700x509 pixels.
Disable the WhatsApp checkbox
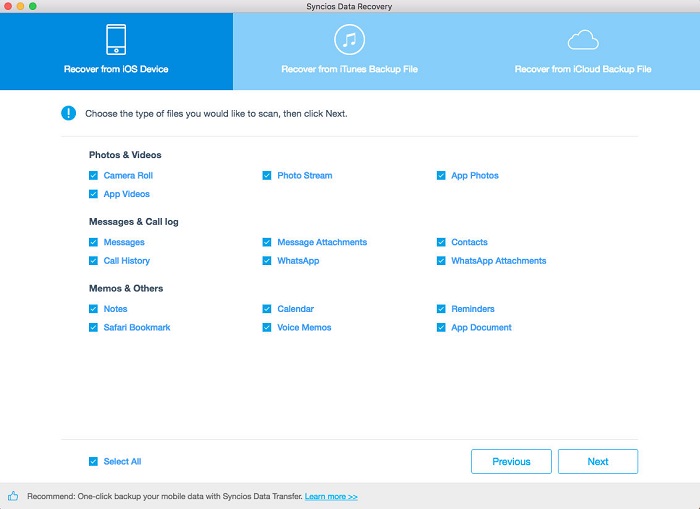[267, 261]
